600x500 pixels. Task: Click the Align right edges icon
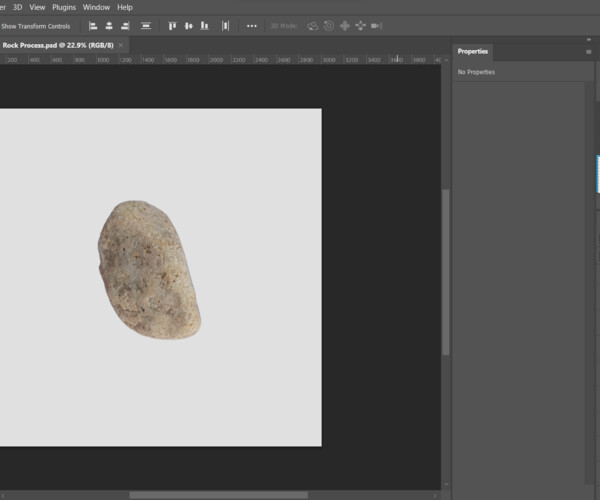tap(125, 26)
